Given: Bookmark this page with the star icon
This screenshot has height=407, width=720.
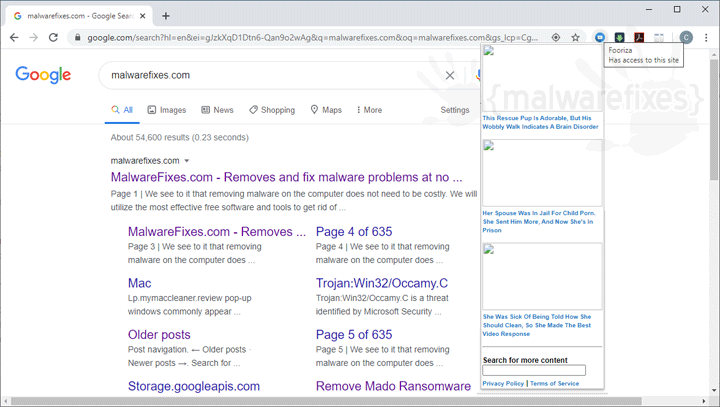Looking at the screenshot, I should [x=575, y=38].
